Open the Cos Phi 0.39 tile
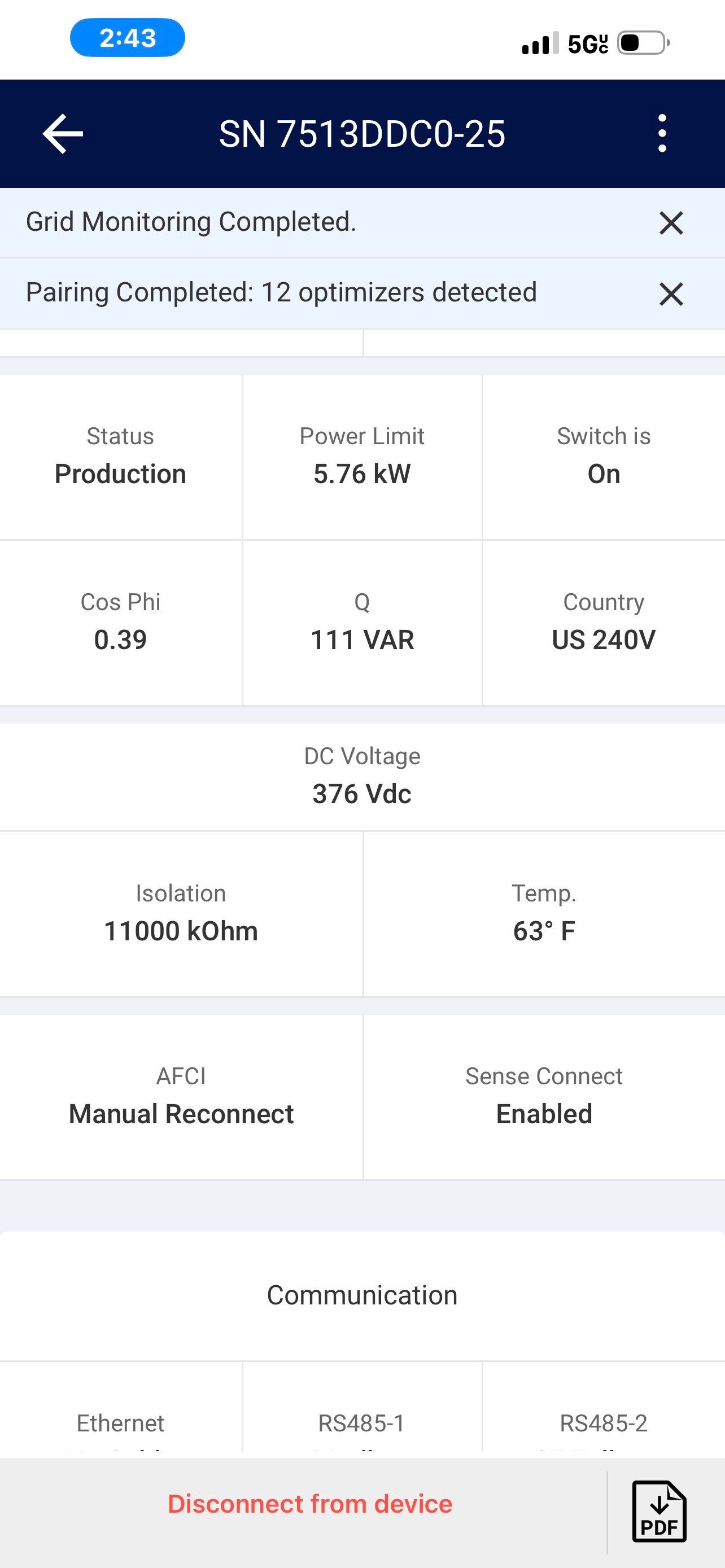725x1568 pixels. (120, 622)
